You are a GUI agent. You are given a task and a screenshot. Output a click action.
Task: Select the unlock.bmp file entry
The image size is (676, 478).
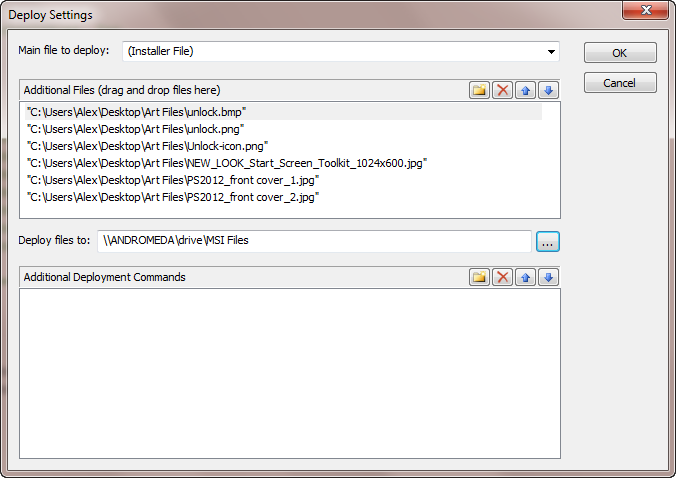tap(283, 112)
